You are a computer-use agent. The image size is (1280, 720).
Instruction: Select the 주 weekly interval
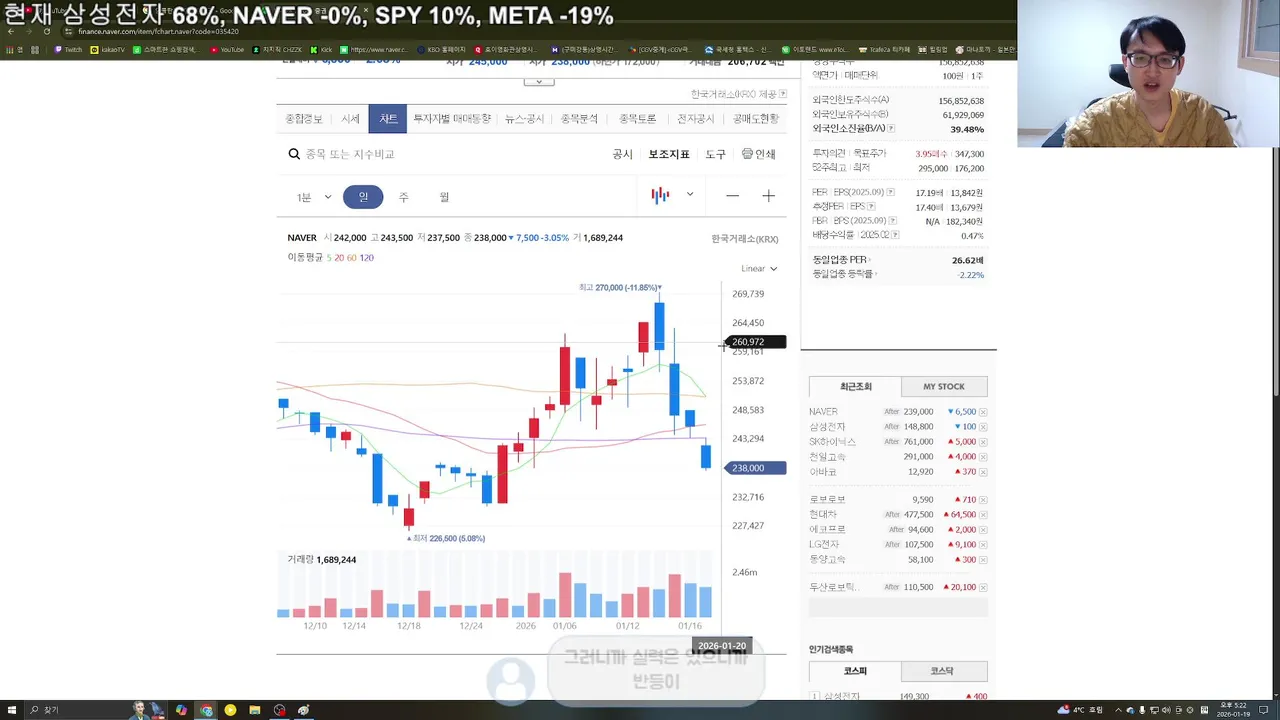(x=404, y=197)
